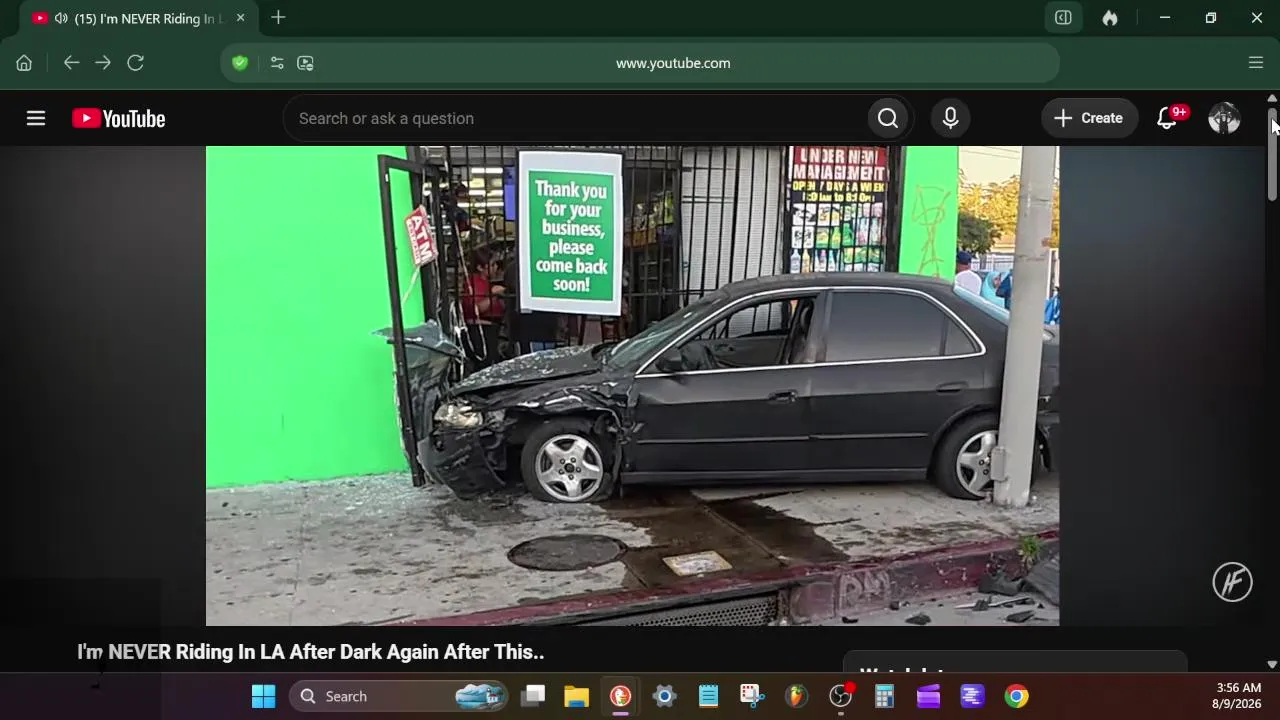Launch Snipping Tool from taskbar
The width and height of the screenshot is (1280, 720).
[x=752, y=696]
